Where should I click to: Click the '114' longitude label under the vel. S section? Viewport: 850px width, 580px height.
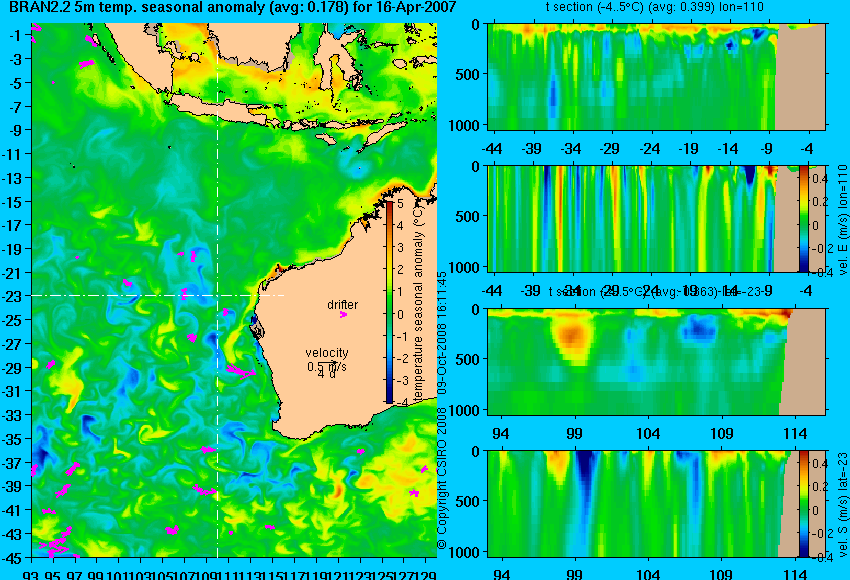pos(795,573)
